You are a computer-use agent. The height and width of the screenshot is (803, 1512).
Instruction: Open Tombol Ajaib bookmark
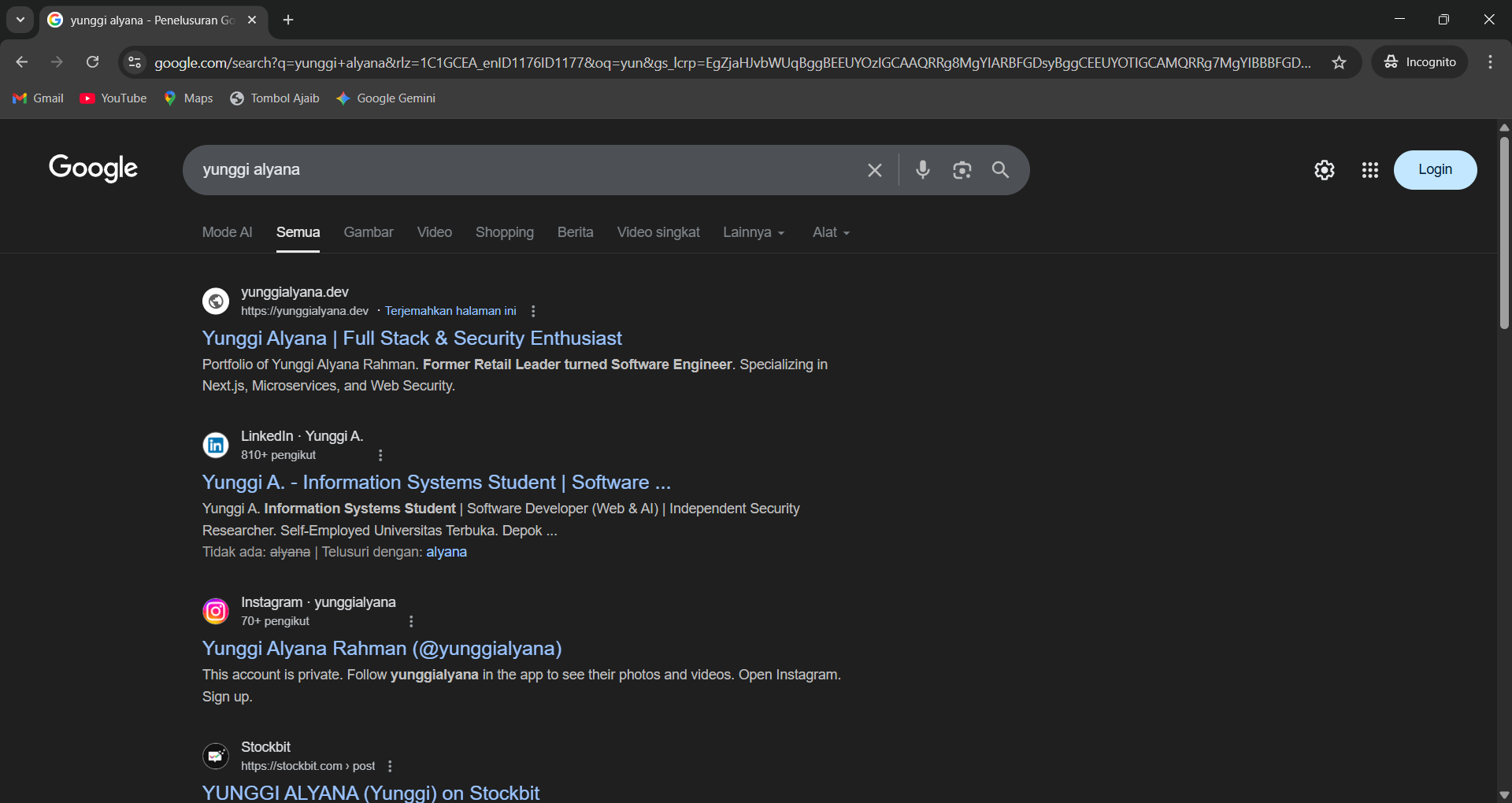tap(274, 98)
